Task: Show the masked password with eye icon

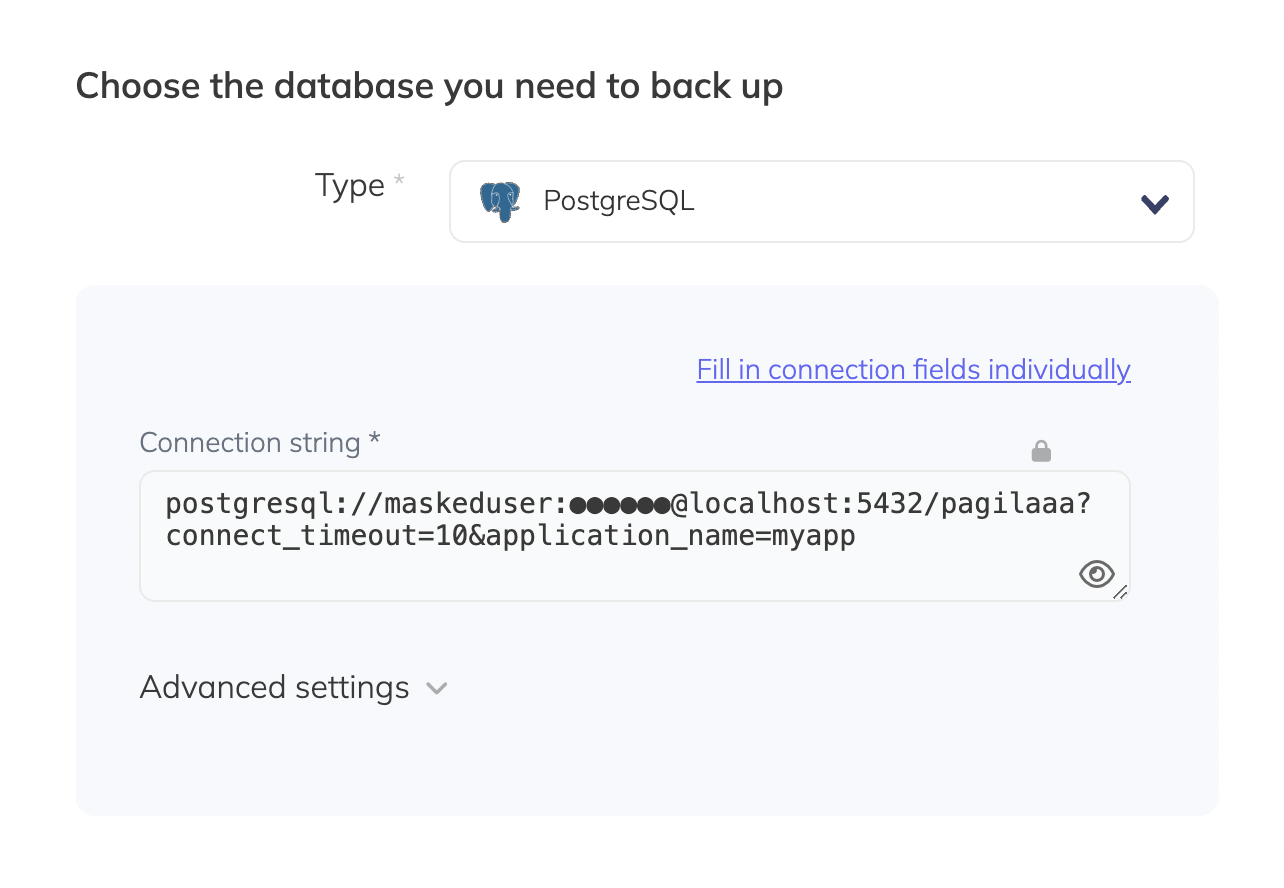Action: (x=1096, y=574)
